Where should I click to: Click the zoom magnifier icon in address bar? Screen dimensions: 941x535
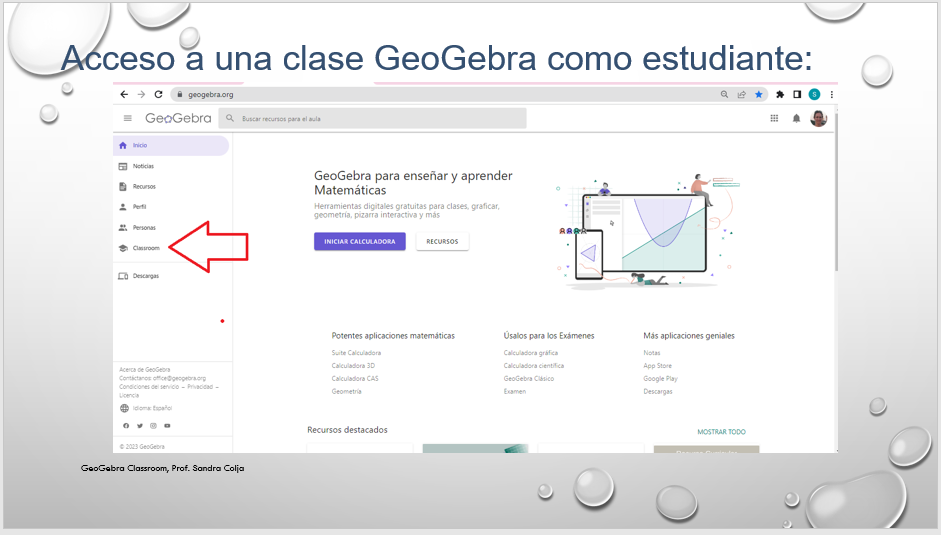tap(724, 94)
